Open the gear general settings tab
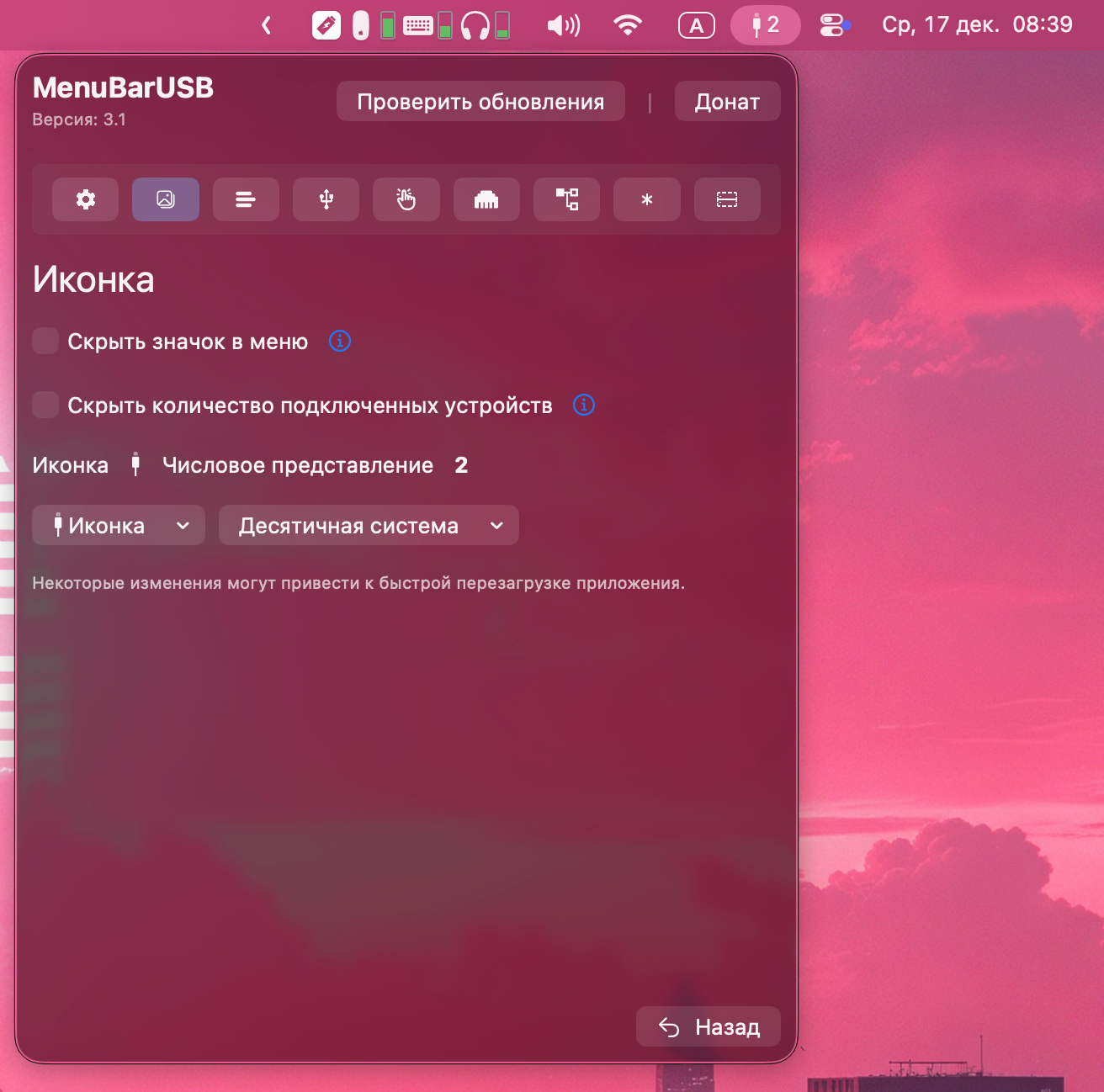 click(x=85, y=199)
